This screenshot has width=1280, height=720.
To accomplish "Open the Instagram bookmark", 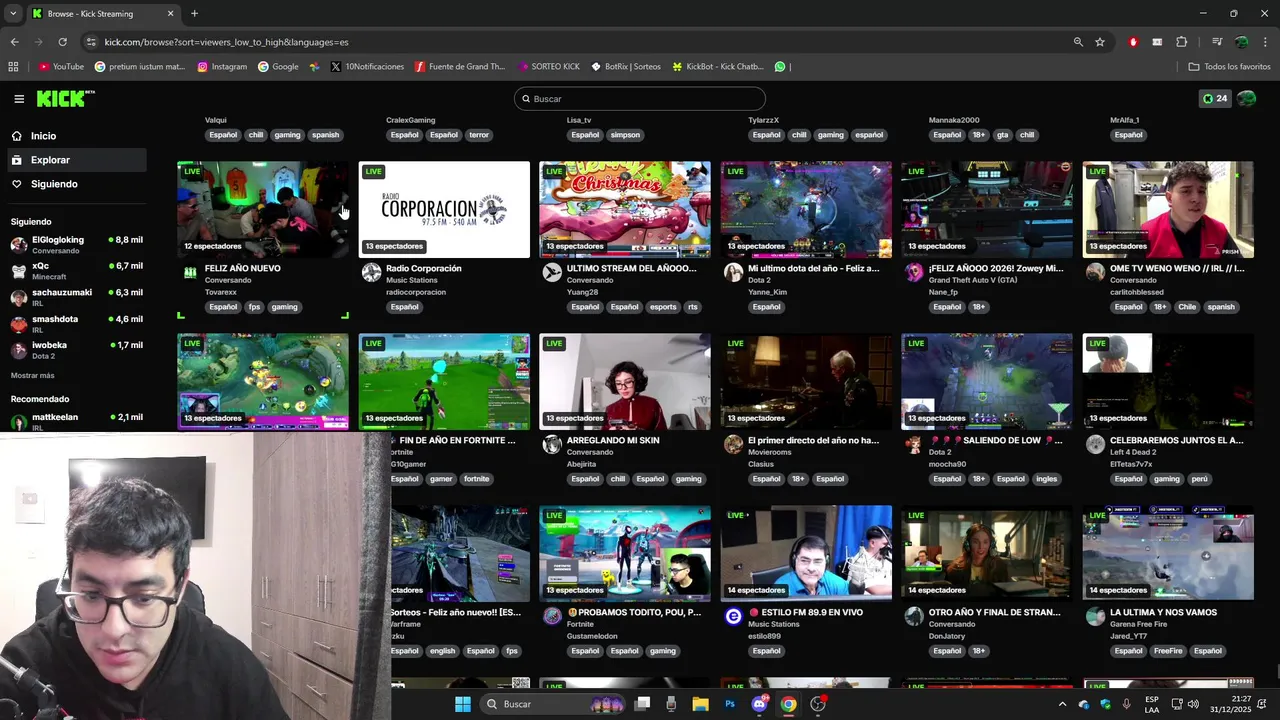I will 222,67.
